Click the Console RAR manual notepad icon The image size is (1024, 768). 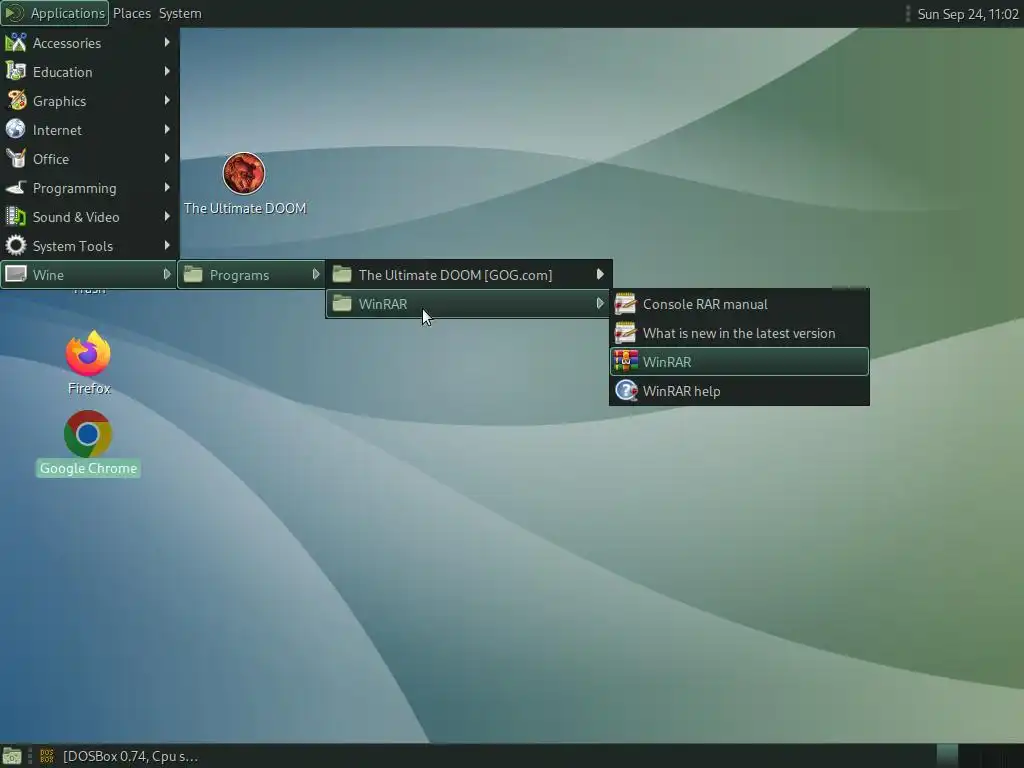click(x=626, y=304)
